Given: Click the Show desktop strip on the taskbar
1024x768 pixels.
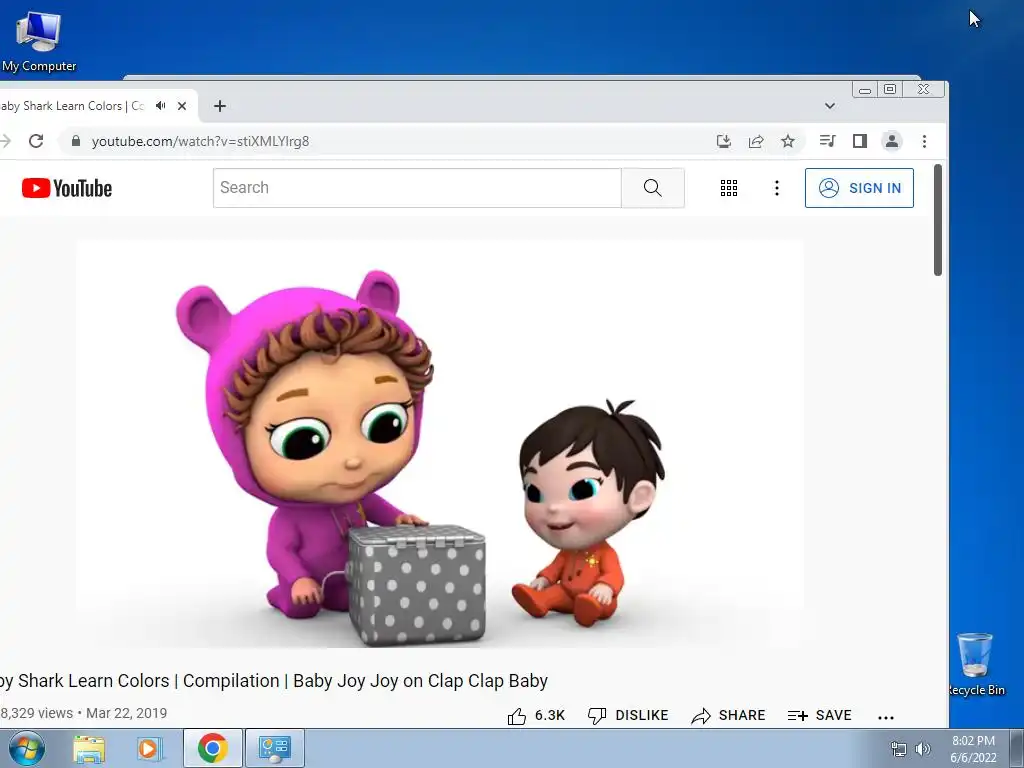Looking at the screenshot, I should 1017,748.
